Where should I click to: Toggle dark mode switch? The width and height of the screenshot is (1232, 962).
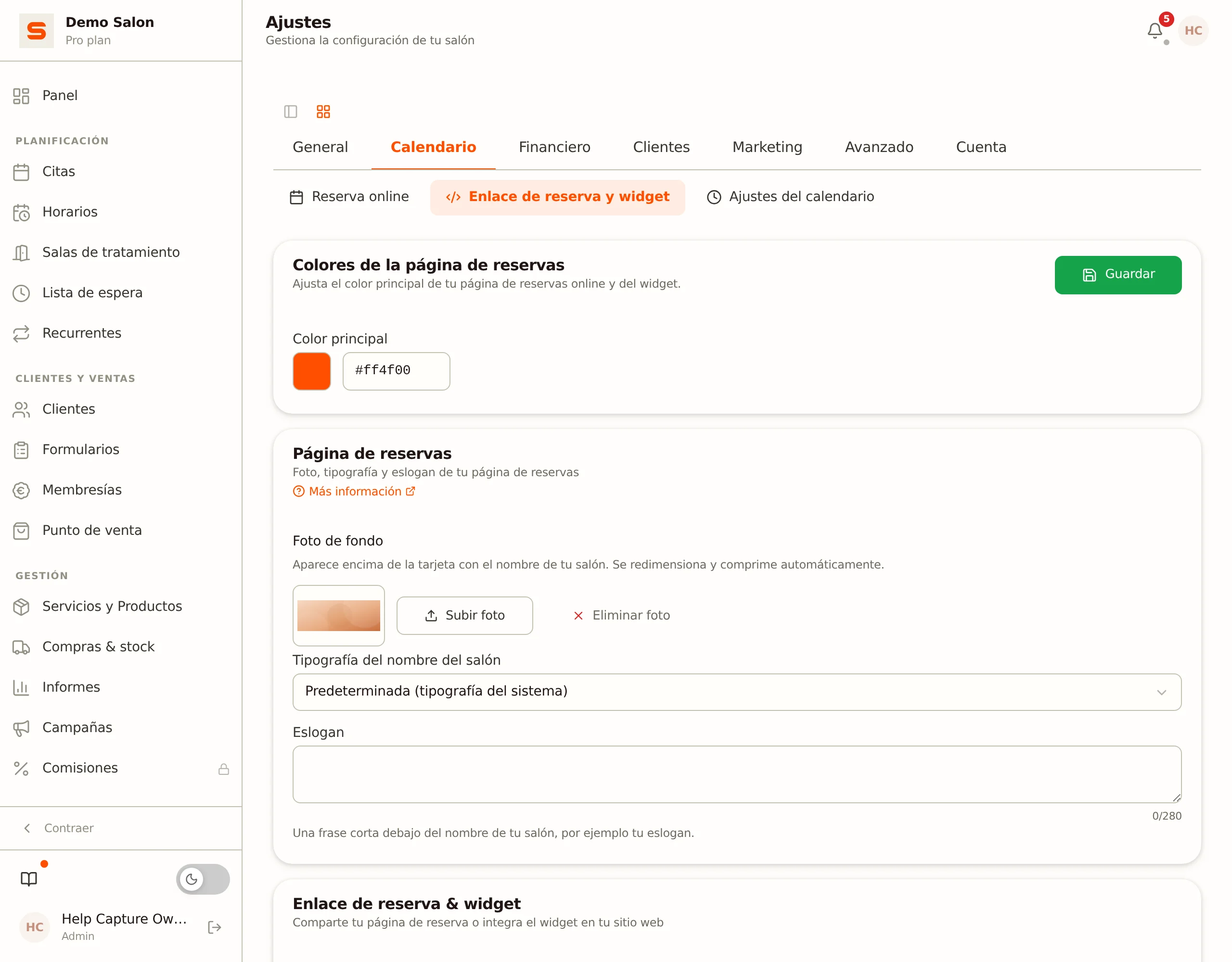(x=203, y=879)
